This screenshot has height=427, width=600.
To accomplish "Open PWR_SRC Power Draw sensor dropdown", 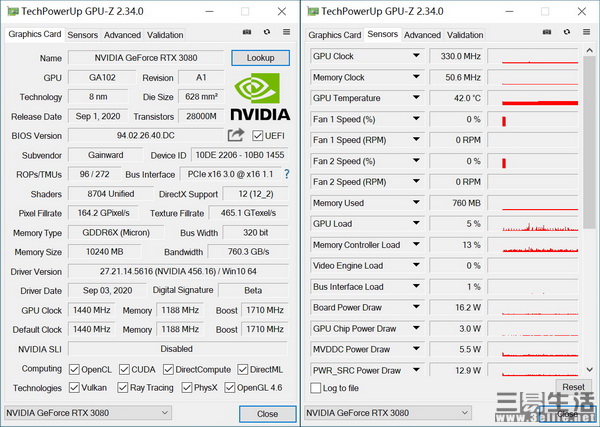I will 416,370.
